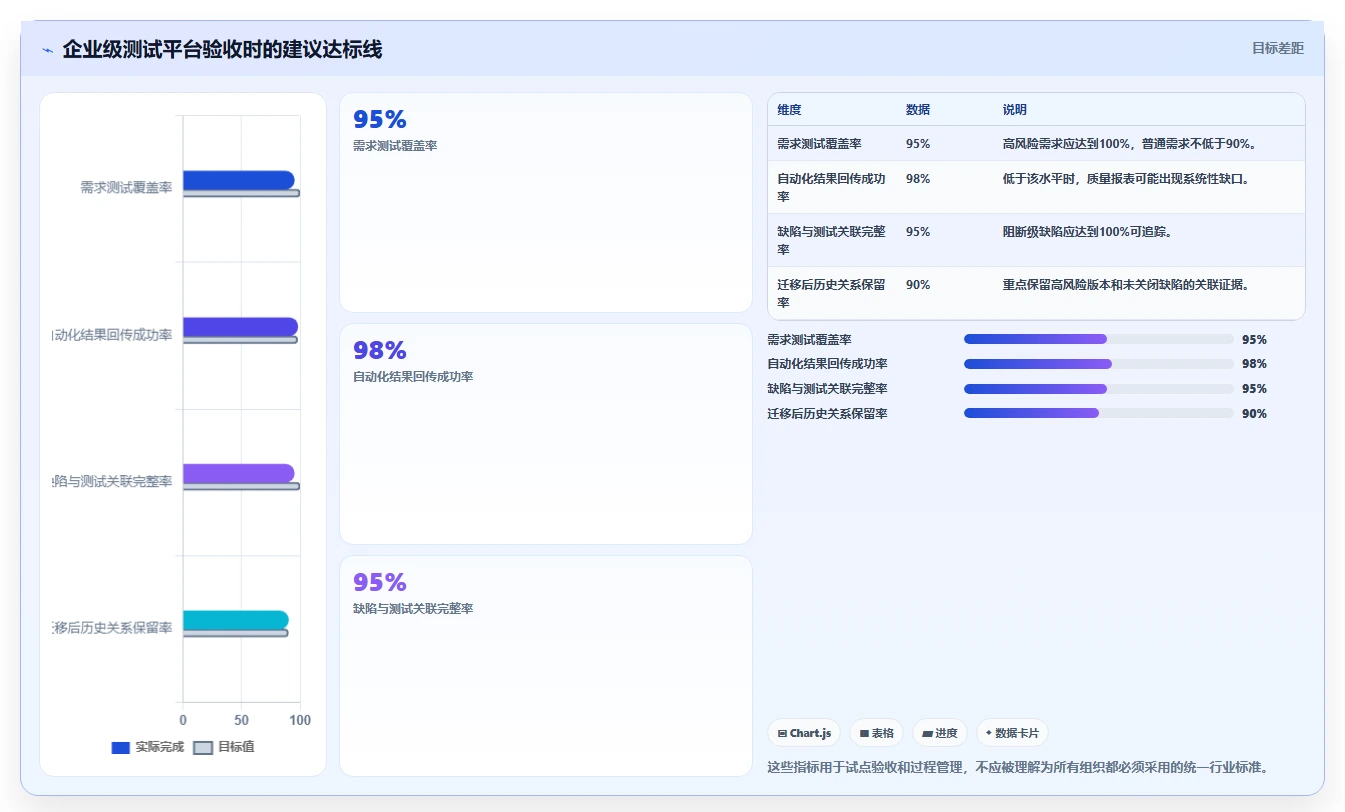
Task: Click the 90% label beside progress bar
Action: [x=1254, y=414]
